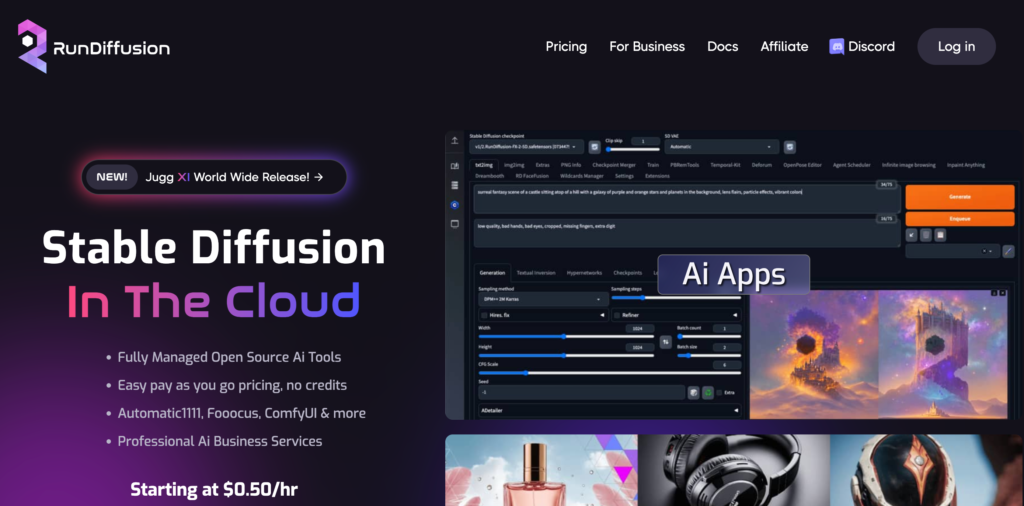Switch to Agent Scheduler tab

pos(852,165)
